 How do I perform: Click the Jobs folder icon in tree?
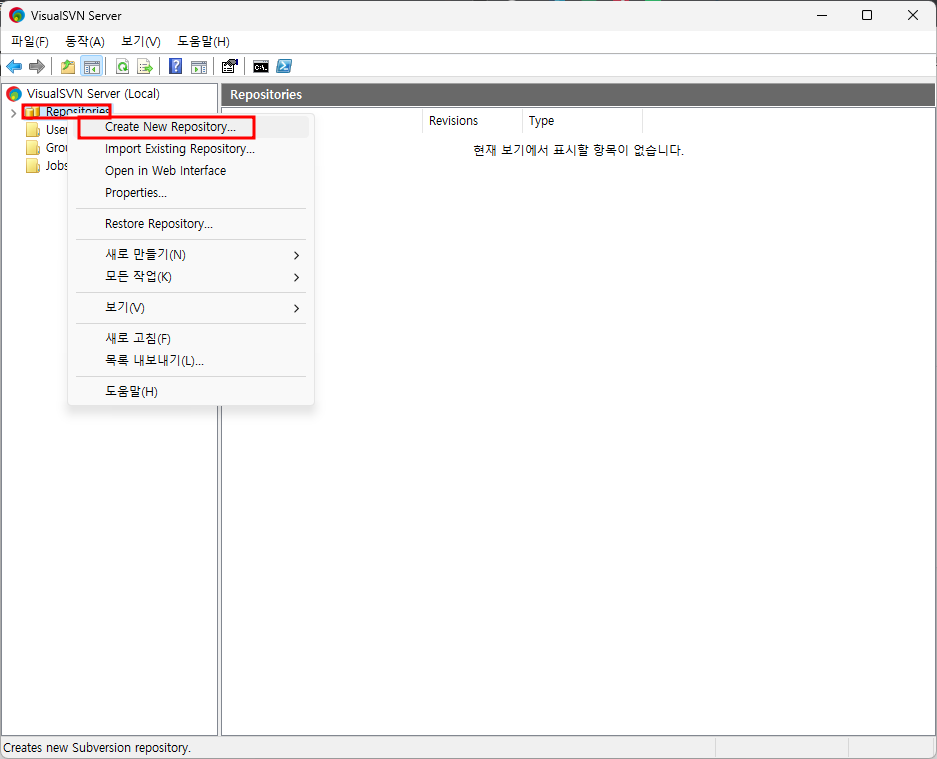33,166
